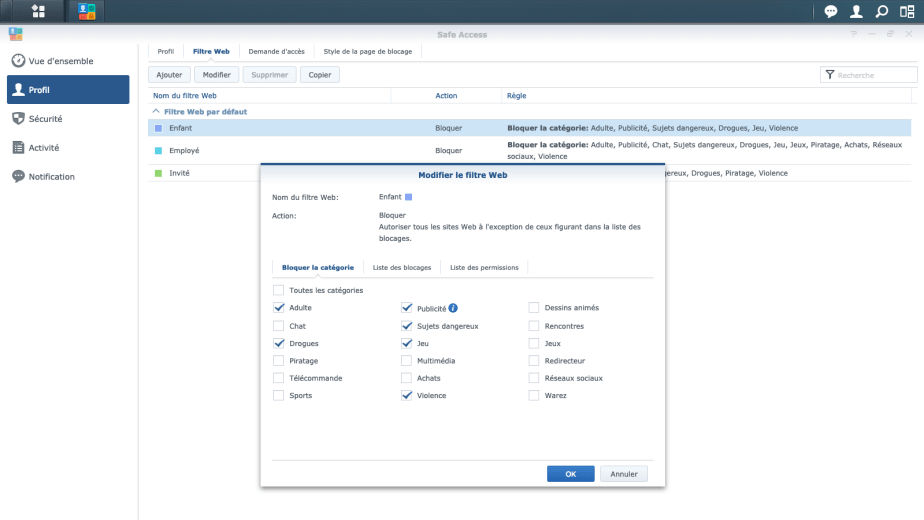Go to Activité in the sidebar
Viewport: 924px width, 520px height.
pyautogui.click(x=43, y=148)
